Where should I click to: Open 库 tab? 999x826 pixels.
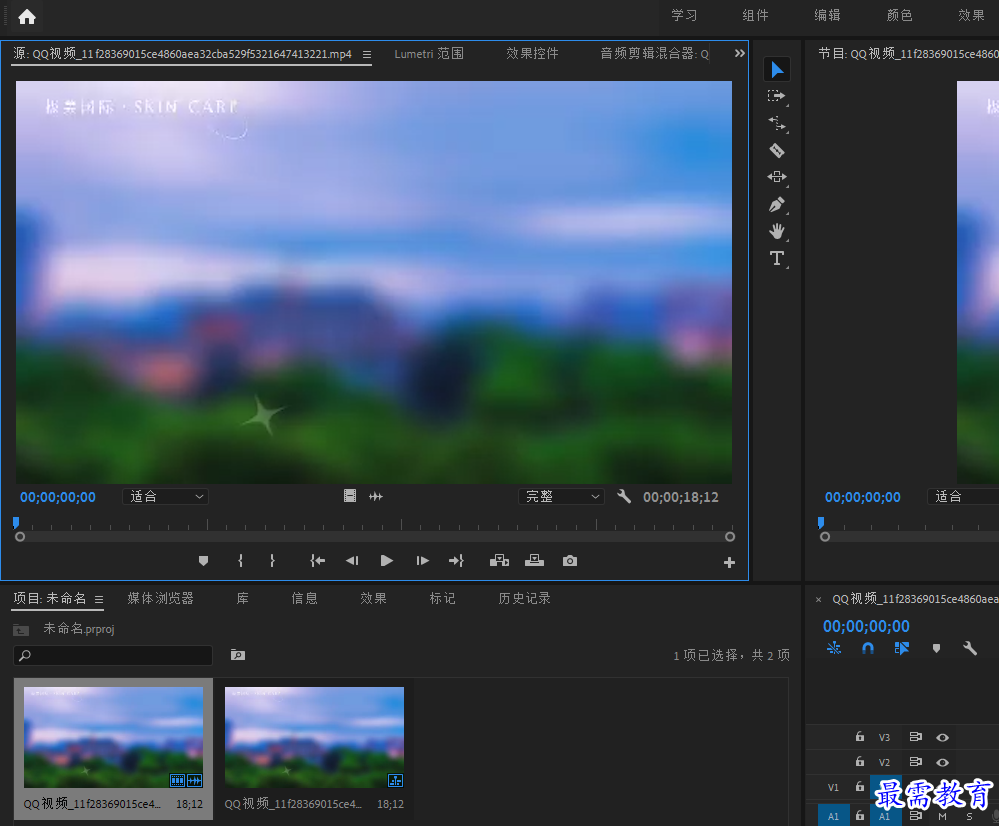pos(243,598)
